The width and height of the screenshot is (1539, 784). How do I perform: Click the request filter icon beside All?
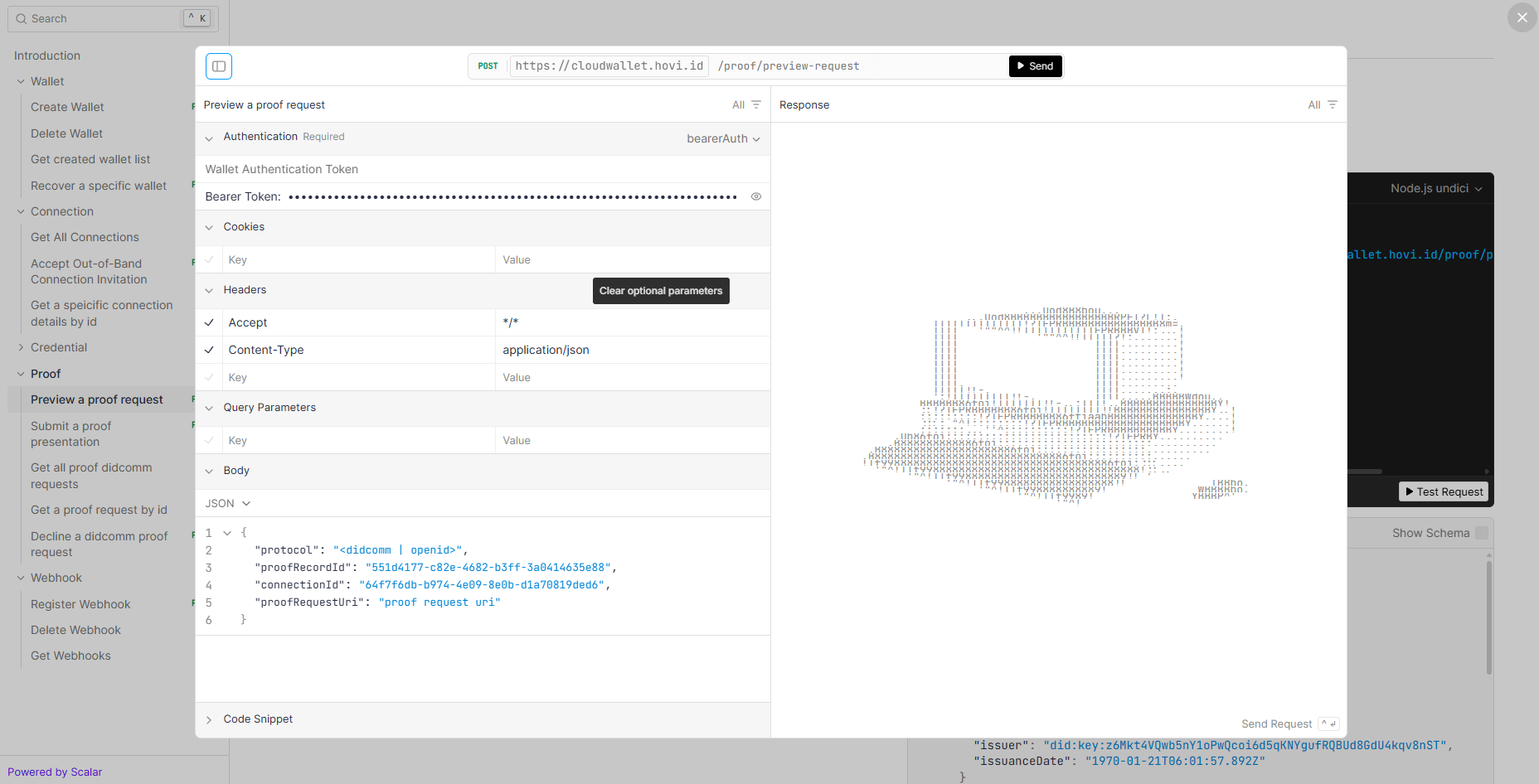tap(755, 104)
